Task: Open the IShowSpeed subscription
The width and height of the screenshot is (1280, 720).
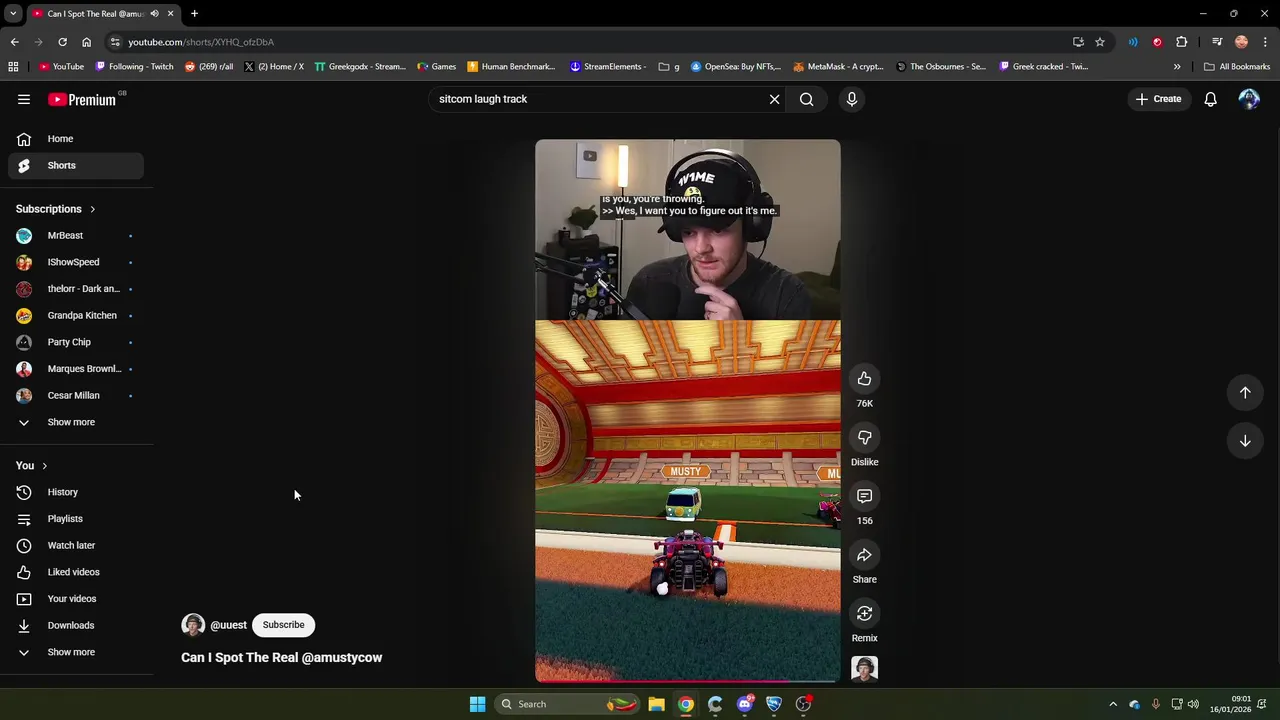Action: (76, 262)
